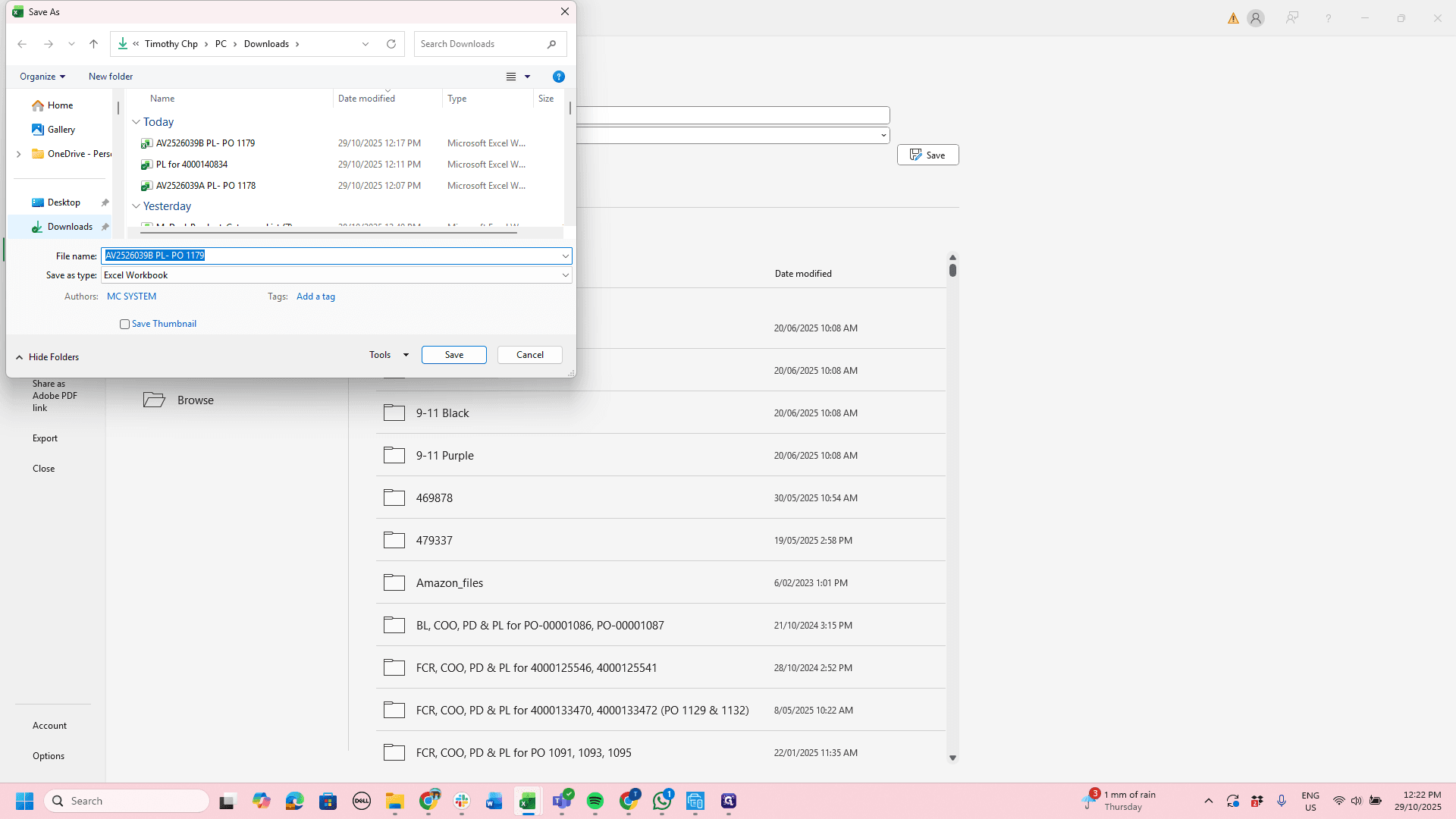Open Microsoft Teams from taskbar
The width and height of the screenshot is (1456, 819).
(x=562, y=801)
